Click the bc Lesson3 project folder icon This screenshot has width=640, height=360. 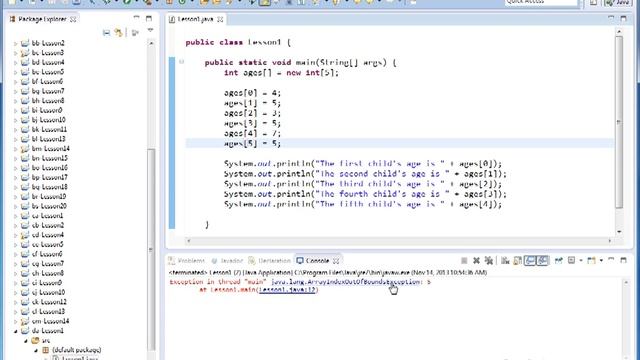click(x=25, y=53)
